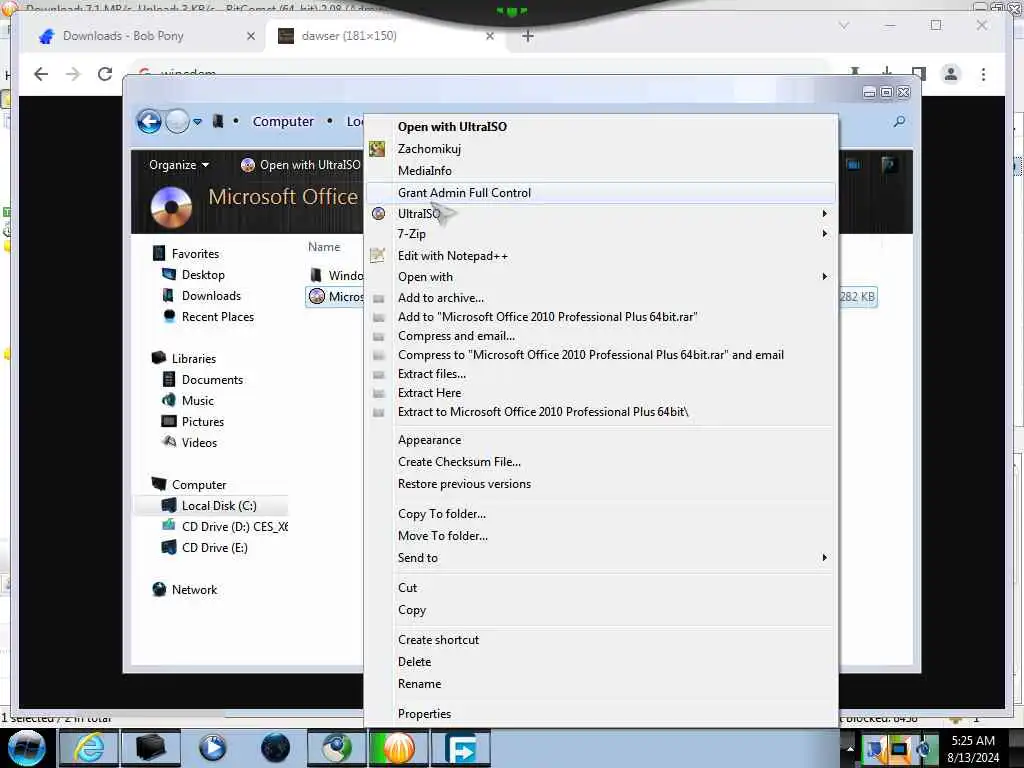Select Network in the navigation pane
This screenshot has width=1024, height=768.
click(194, 590)
